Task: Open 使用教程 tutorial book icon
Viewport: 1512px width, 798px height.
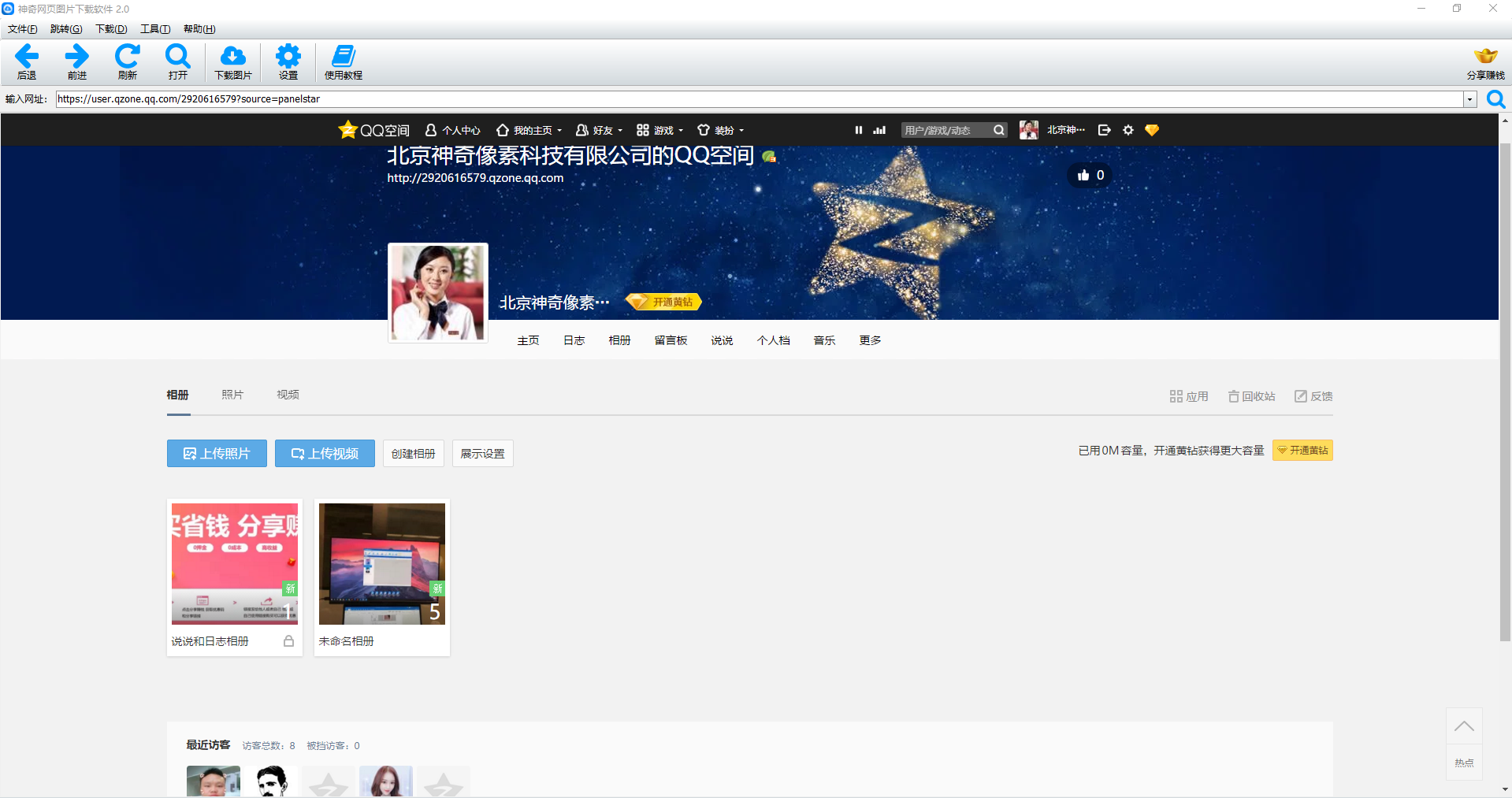Action: click(344, 61)
